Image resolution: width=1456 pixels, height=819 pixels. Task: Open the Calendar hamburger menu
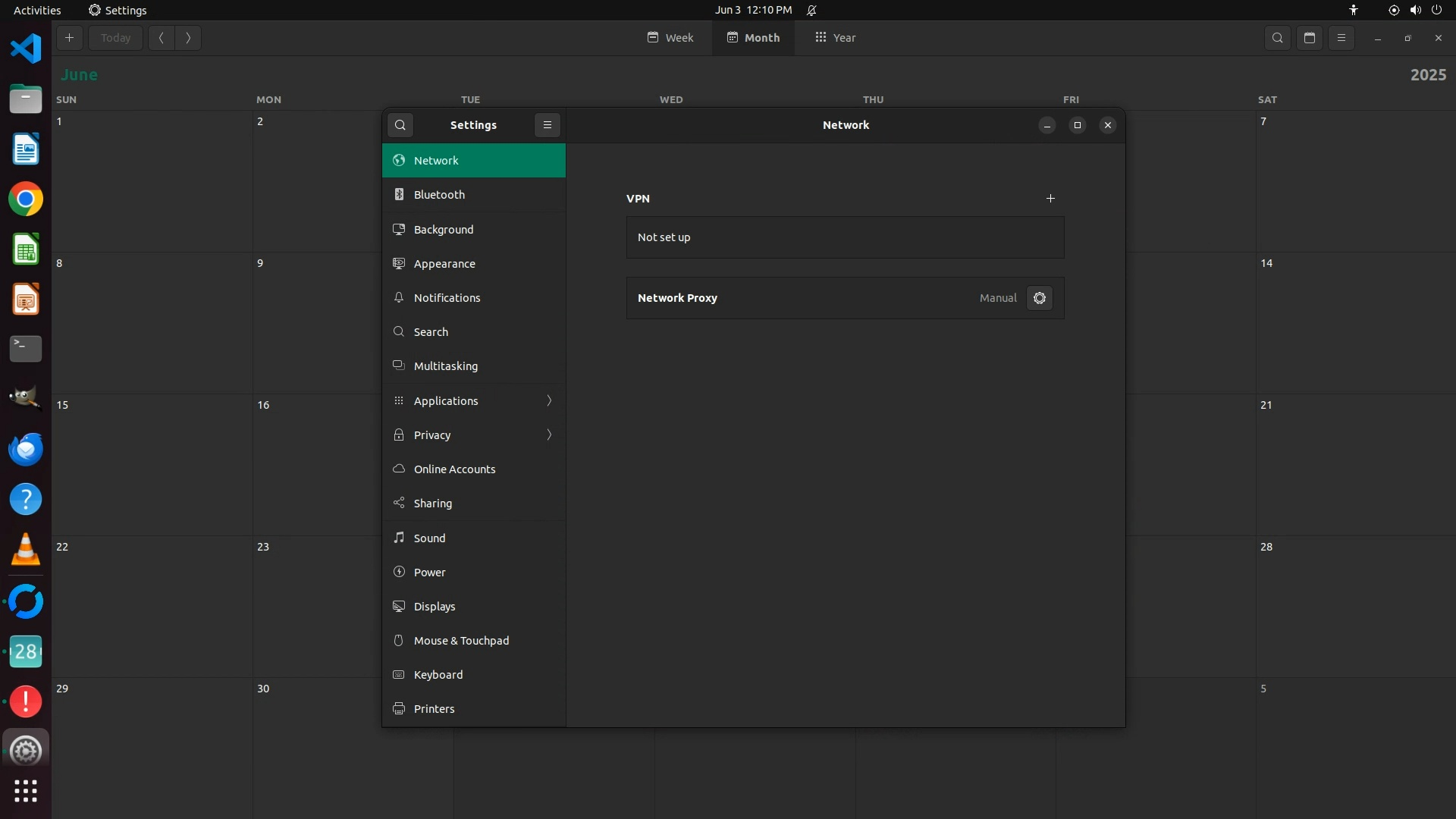point(1341,38)
